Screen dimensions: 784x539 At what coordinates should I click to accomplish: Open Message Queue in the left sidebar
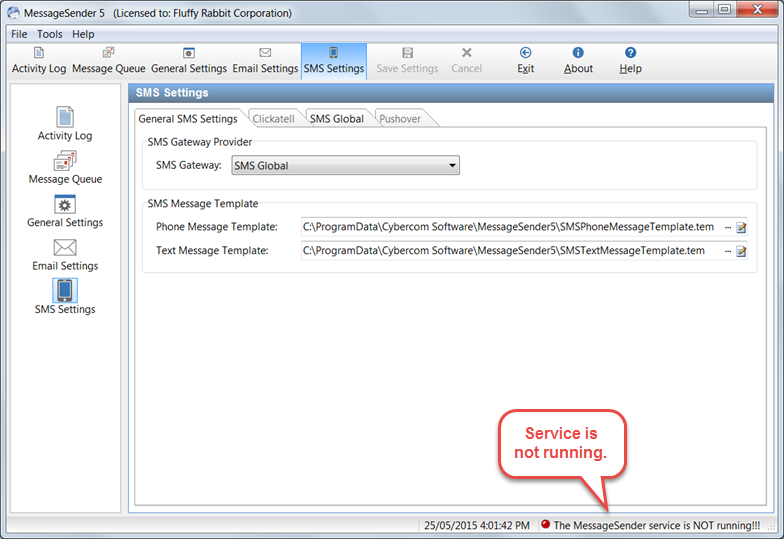(65, 168)
